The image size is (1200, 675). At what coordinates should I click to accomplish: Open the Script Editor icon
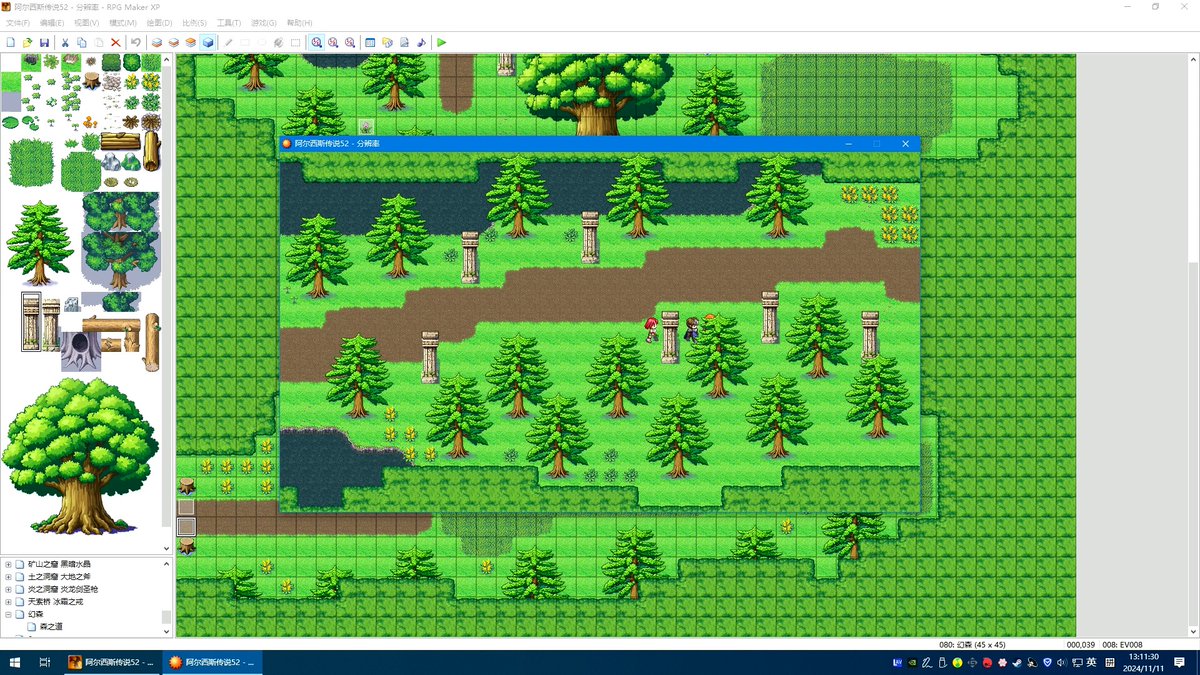404,43
